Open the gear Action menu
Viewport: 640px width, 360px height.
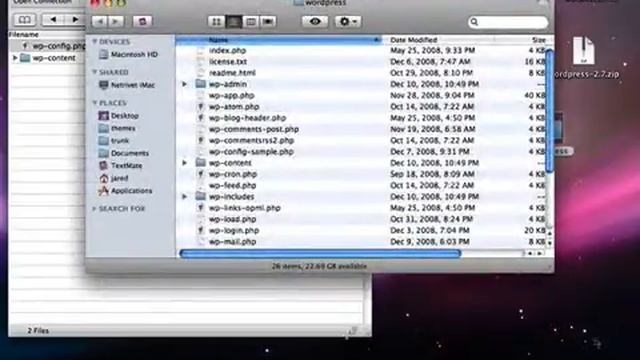pyautogui.click(x=348, y=22)
